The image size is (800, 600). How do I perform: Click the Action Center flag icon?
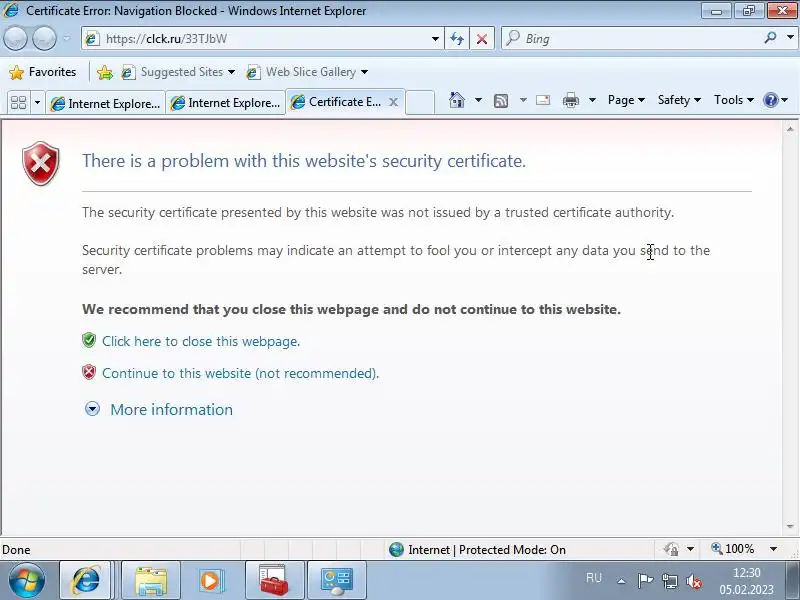pyautogui.click(x=645, y=581)
